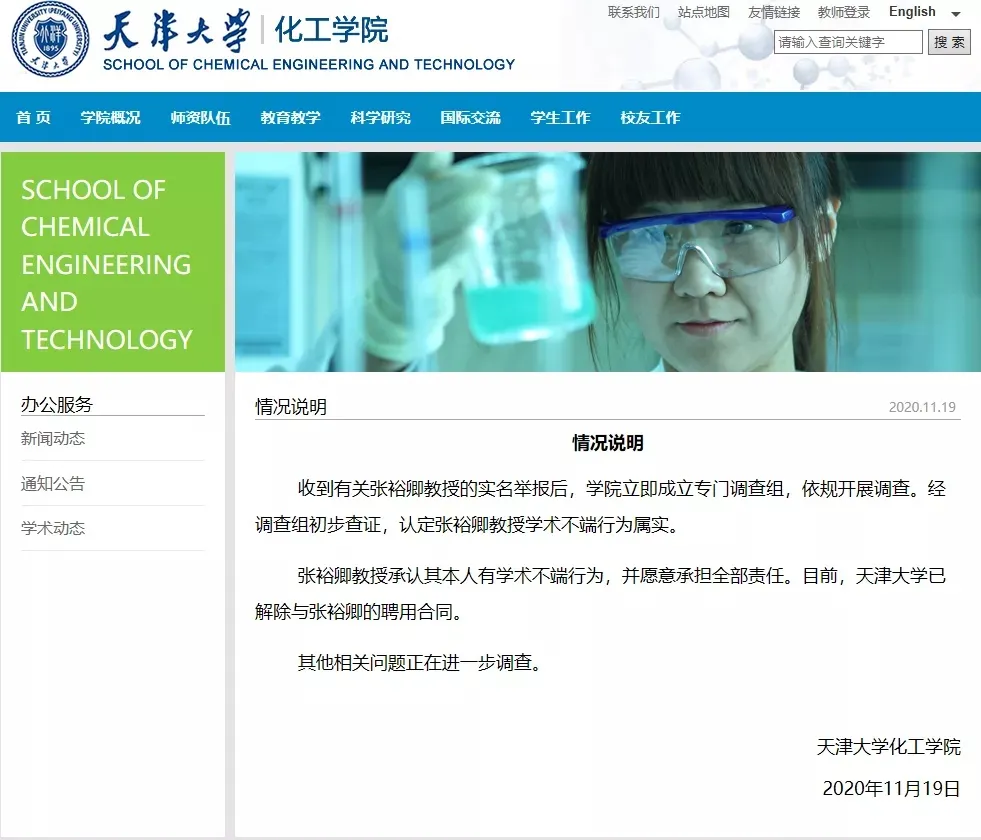981x840 pixels.
Task: Open the 教师登录 teacher login link
Action: pyautogui.click(x=844, y=12)
